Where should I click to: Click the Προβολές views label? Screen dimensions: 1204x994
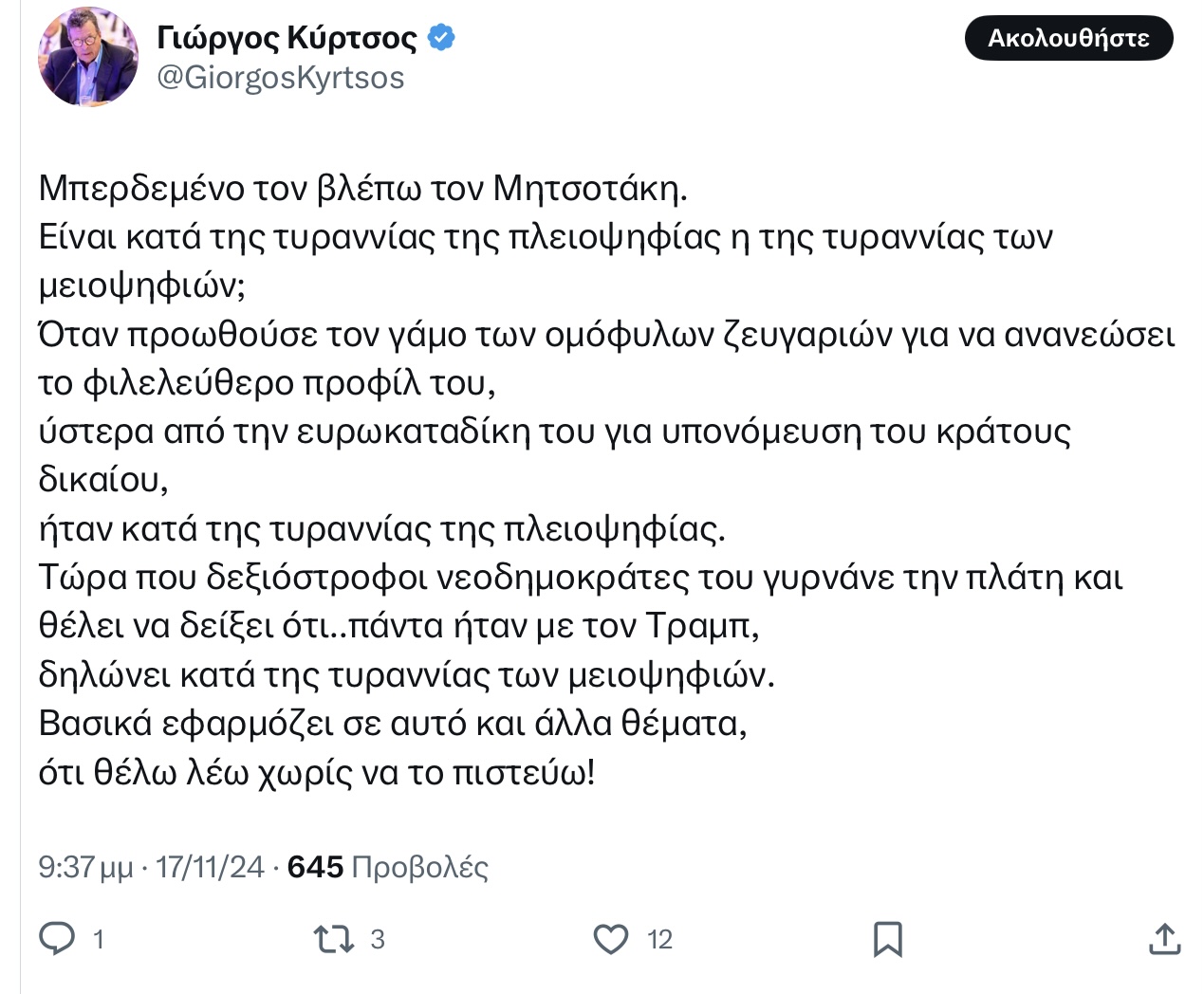pyautogui.click(x=419, y=867)
